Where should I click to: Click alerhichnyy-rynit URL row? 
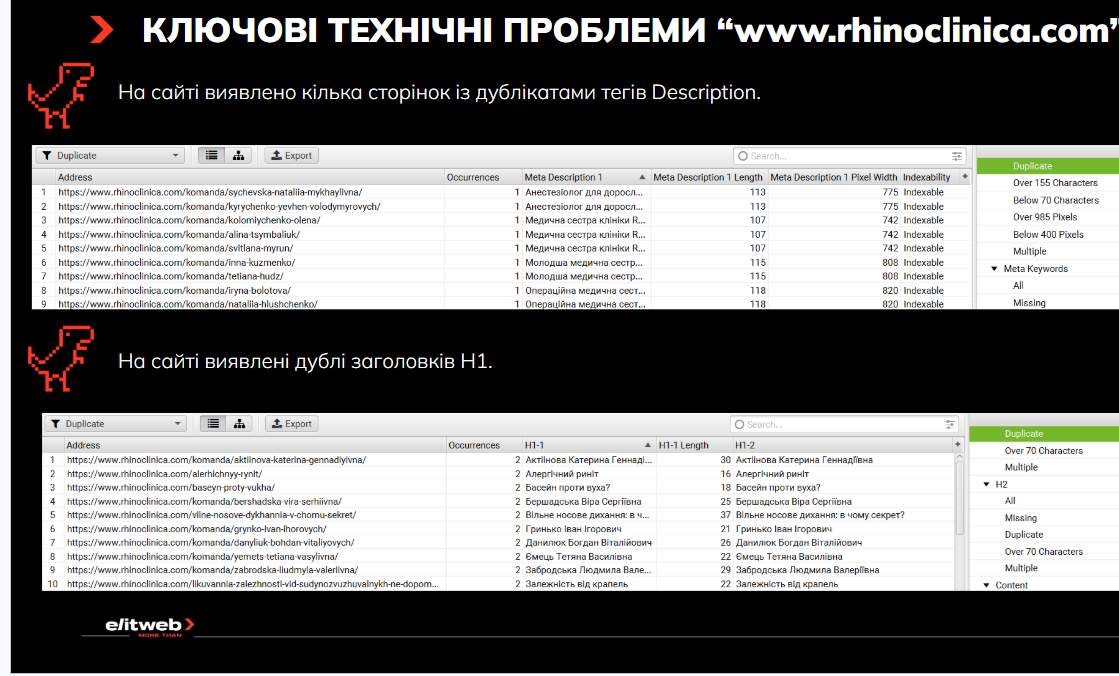(164, 474)
